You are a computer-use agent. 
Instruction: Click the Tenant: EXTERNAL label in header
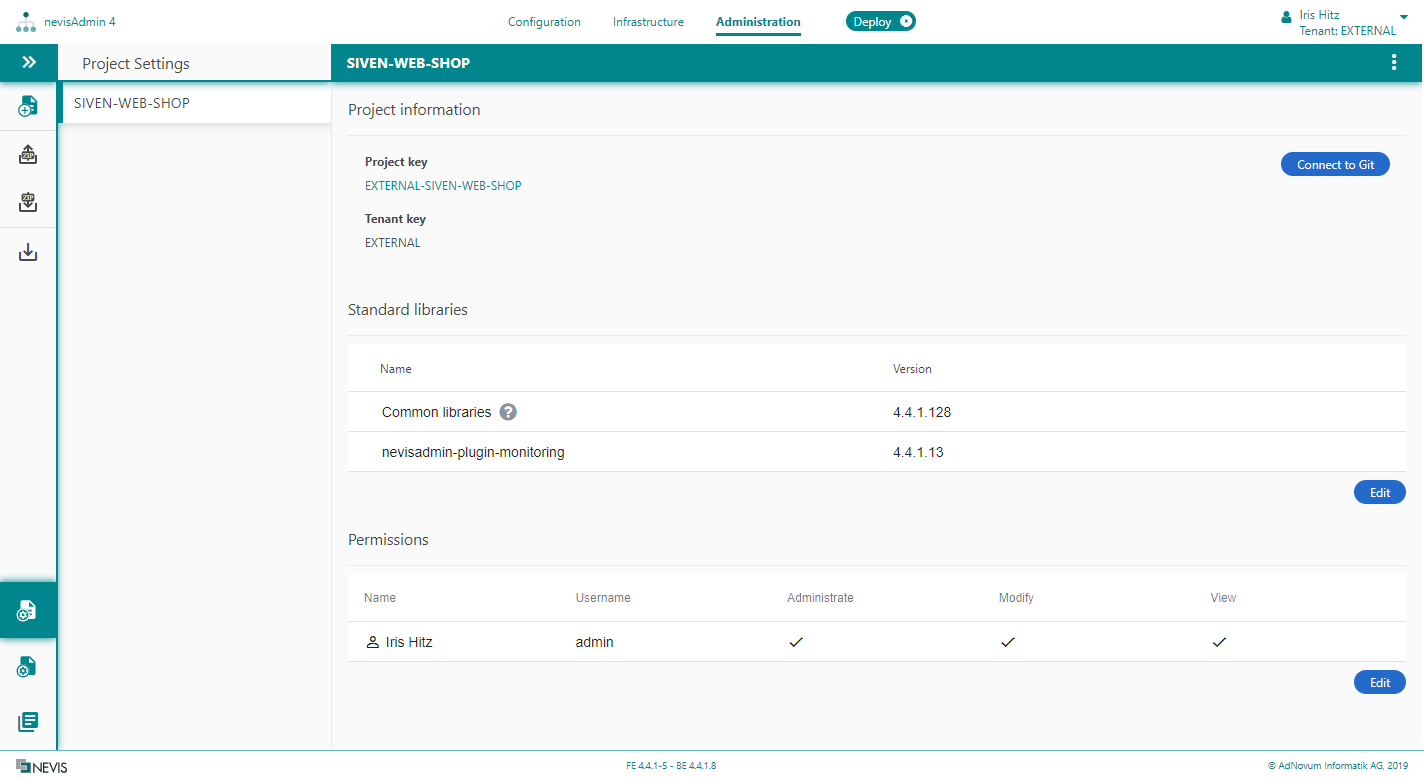click(x=1347, y=31)
